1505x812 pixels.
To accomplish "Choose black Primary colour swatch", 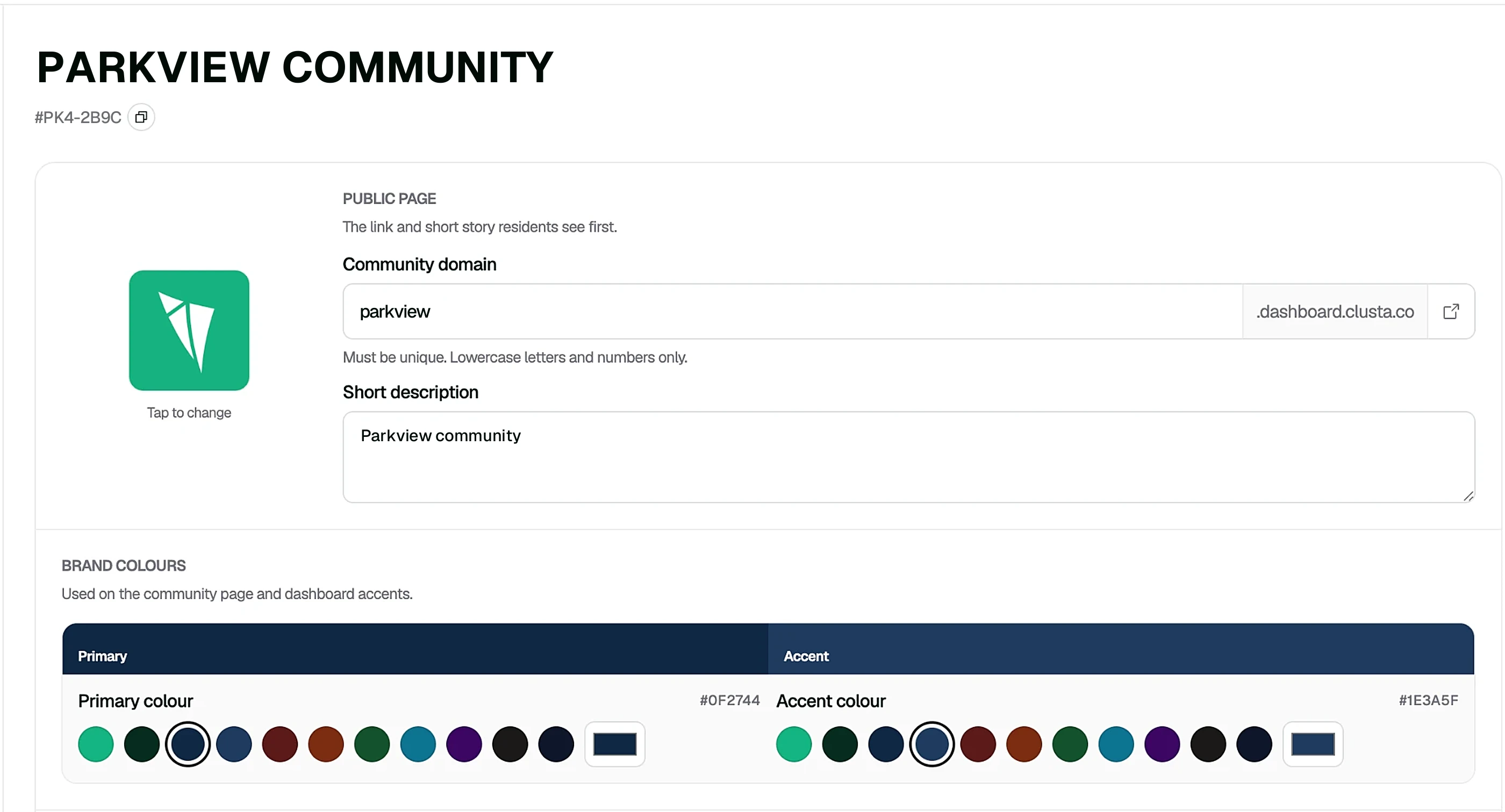I will tap(510, 744).
